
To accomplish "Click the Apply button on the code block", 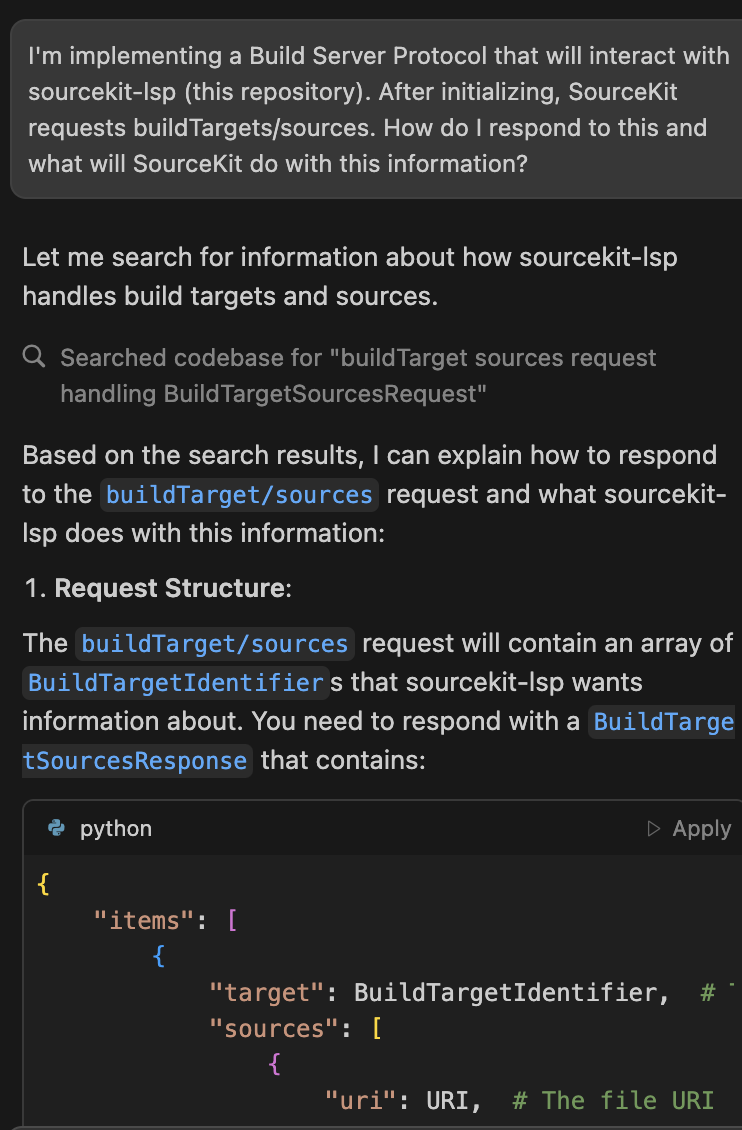I will (689, 829).
